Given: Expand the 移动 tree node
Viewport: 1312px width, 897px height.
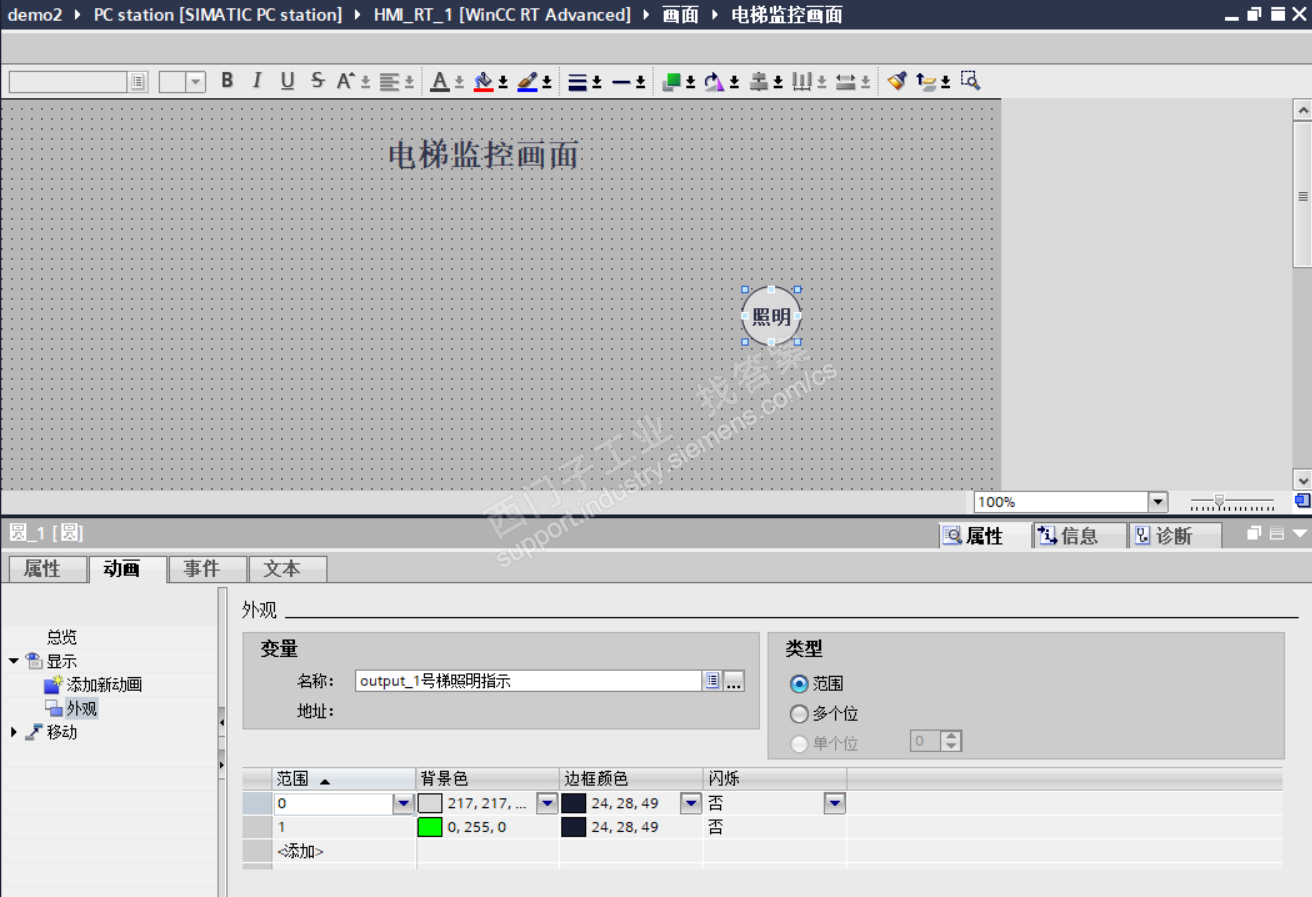Looking at the screenshot, I should tap(14, 732).
